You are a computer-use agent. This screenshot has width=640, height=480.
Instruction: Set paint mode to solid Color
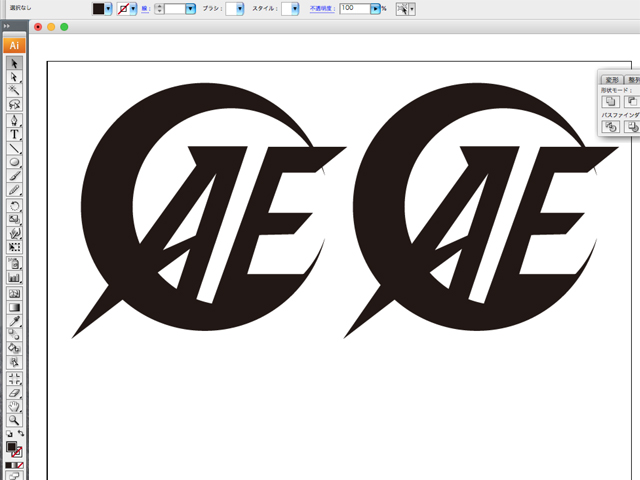[x=8, y=465]
